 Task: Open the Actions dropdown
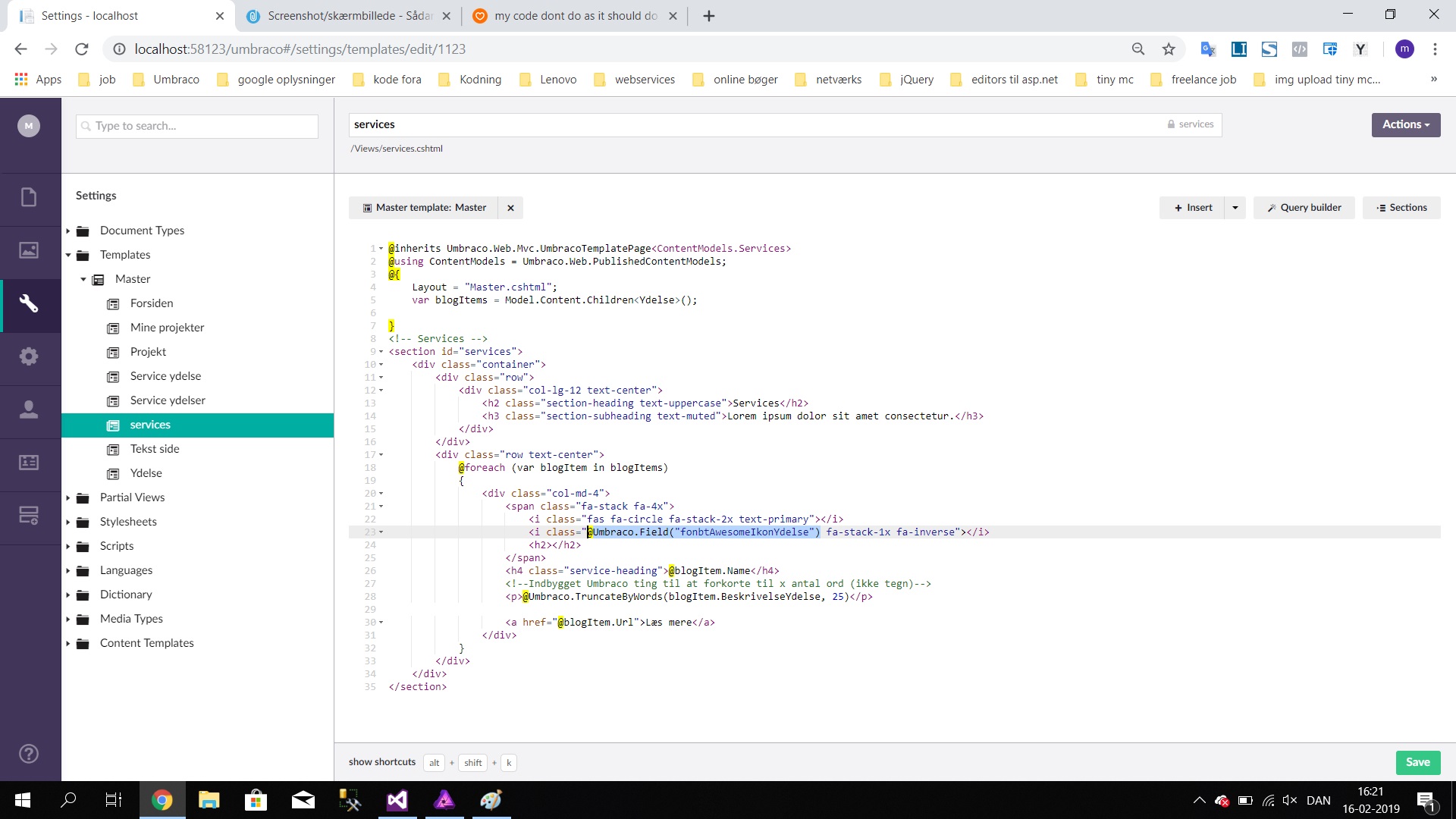[1406, 125]
